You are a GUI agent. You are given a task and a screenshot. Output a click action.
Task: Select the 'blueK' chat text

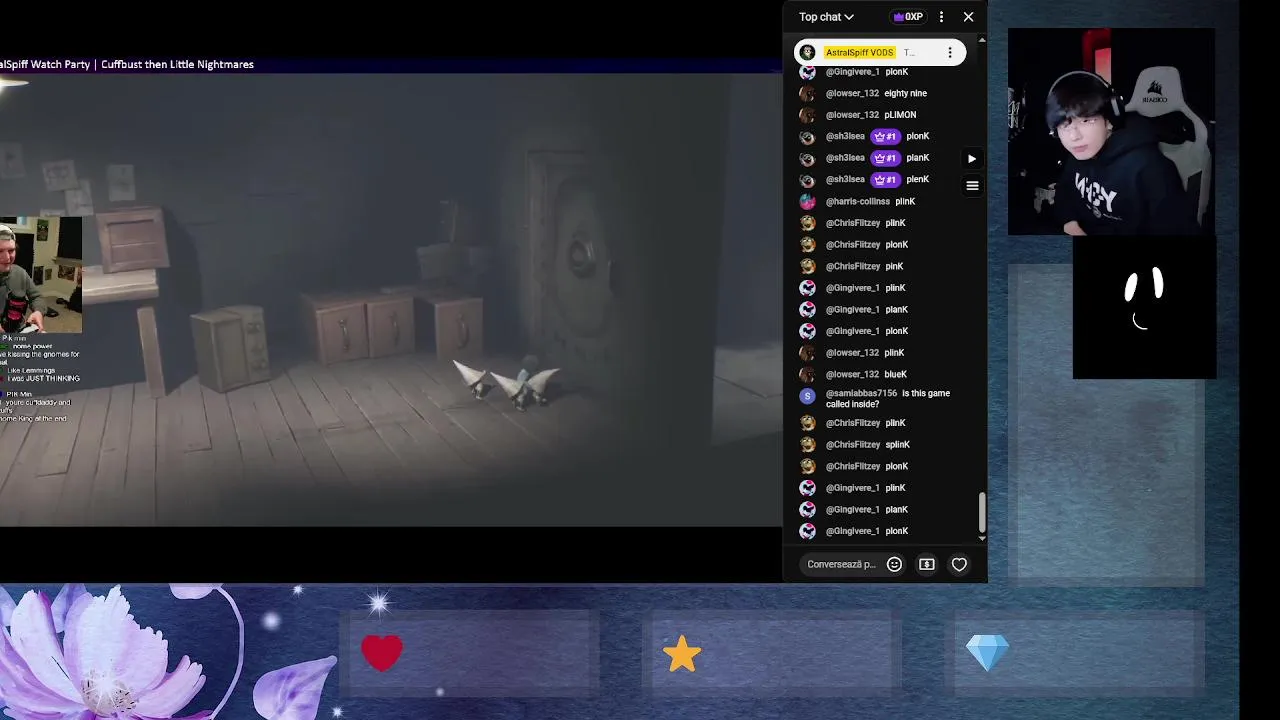click(896, 374)
